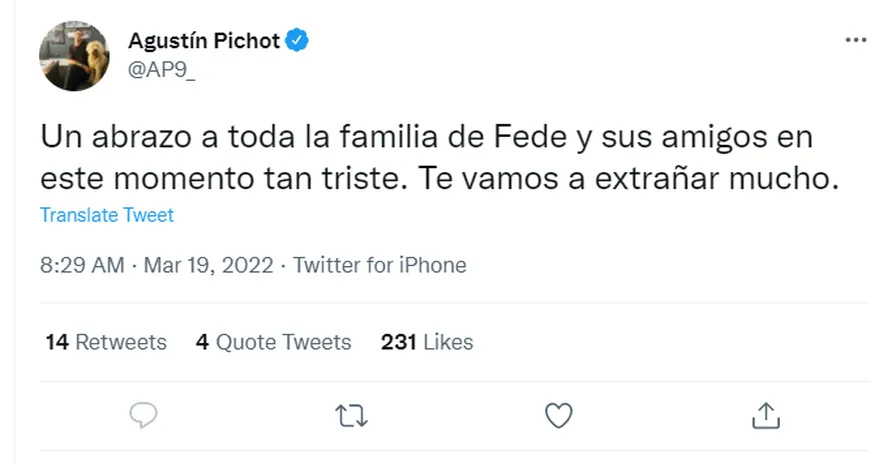
Task: Click the Mar 19, 2022 date
Action: pos(207,266)
